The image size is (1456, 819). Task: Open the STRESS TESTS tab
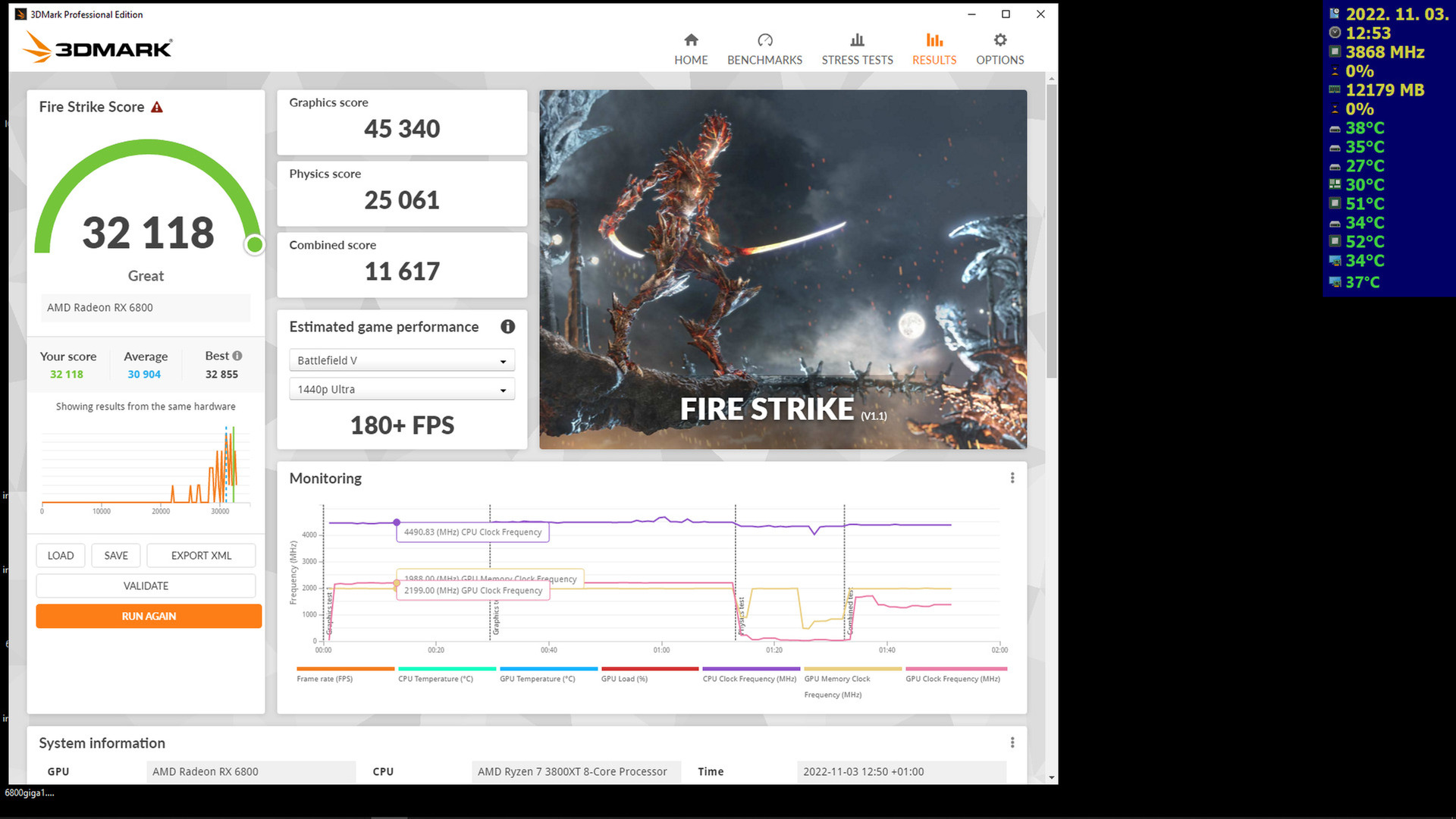tap(857, 49)
